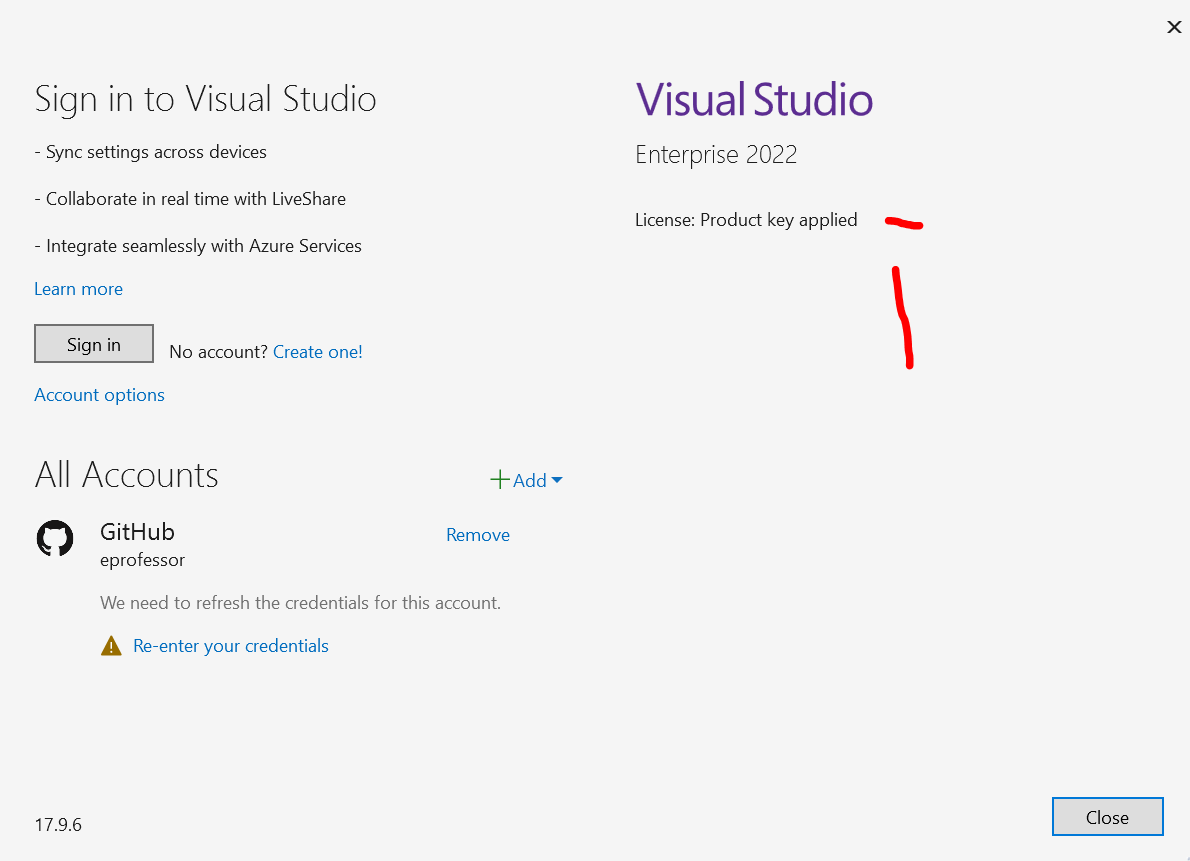Open Account options link
1190x861 pixels.
coord(99,395)
